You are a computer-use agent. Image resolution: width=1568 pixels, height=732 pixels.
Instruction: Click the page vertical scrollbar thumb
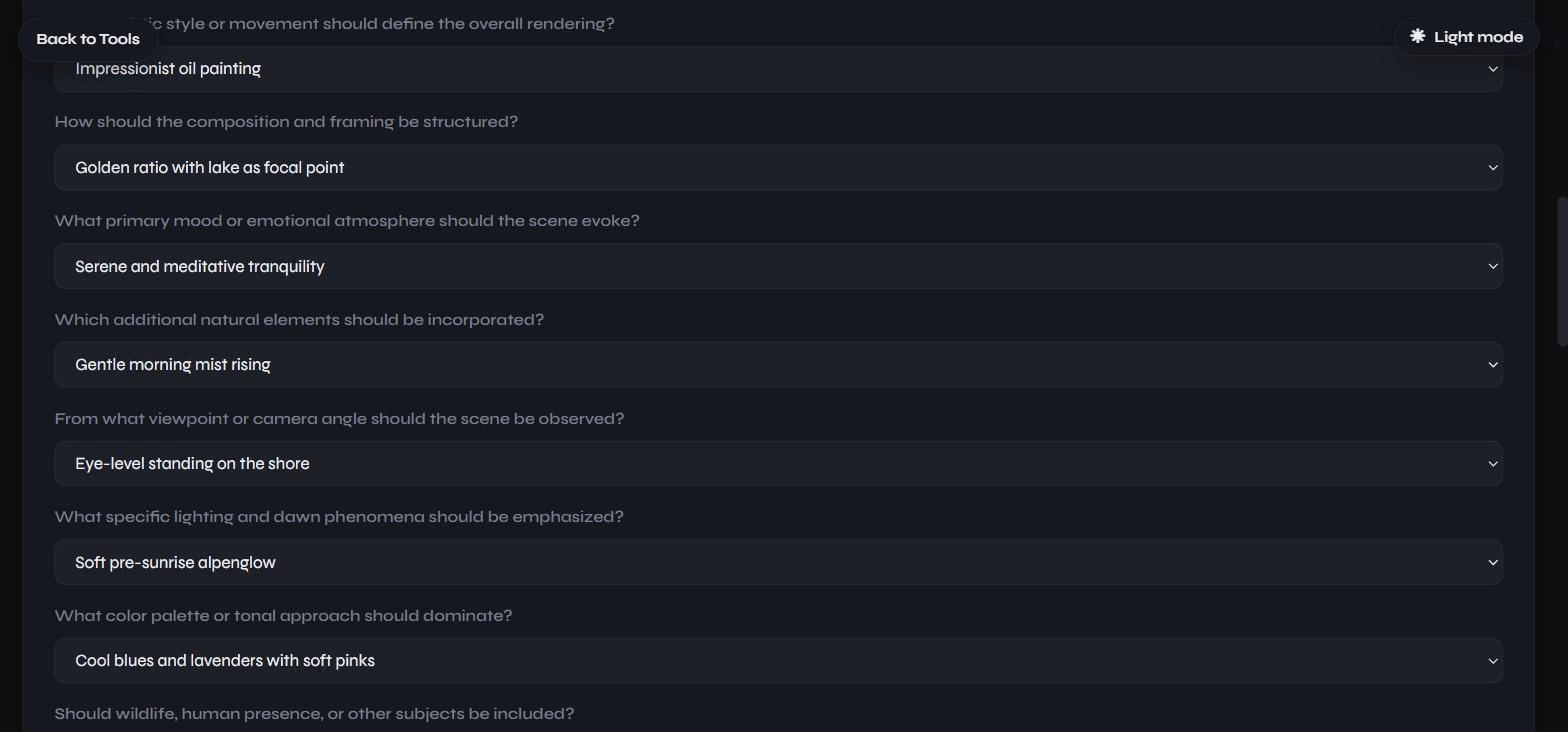click(1562, 272)
